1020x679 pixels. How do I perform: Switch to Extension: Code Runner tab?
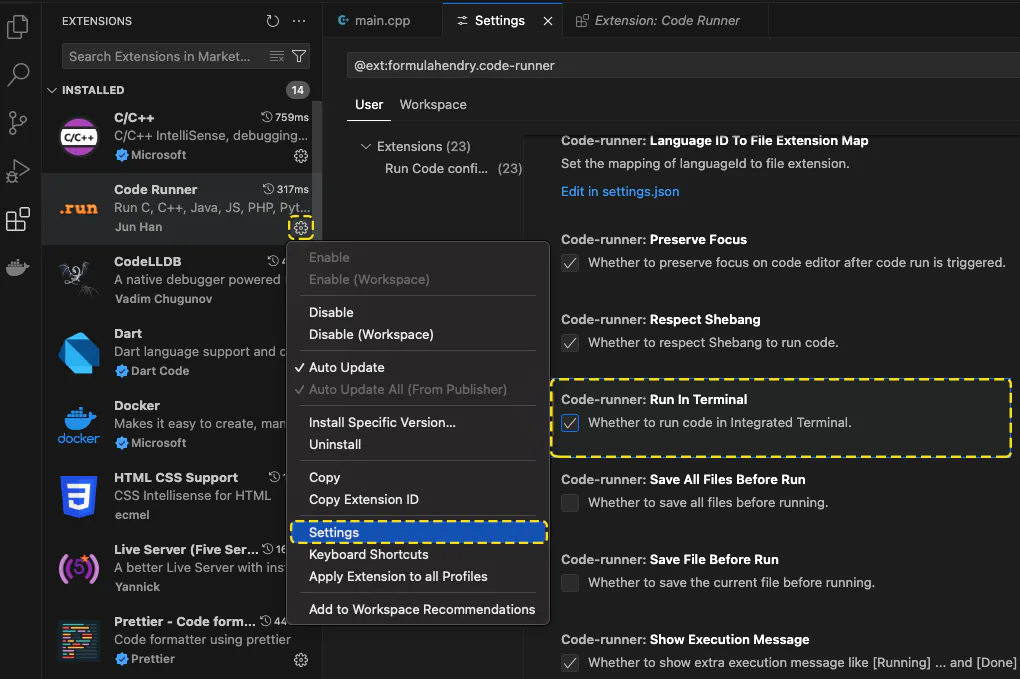click(x=665, y=21)
